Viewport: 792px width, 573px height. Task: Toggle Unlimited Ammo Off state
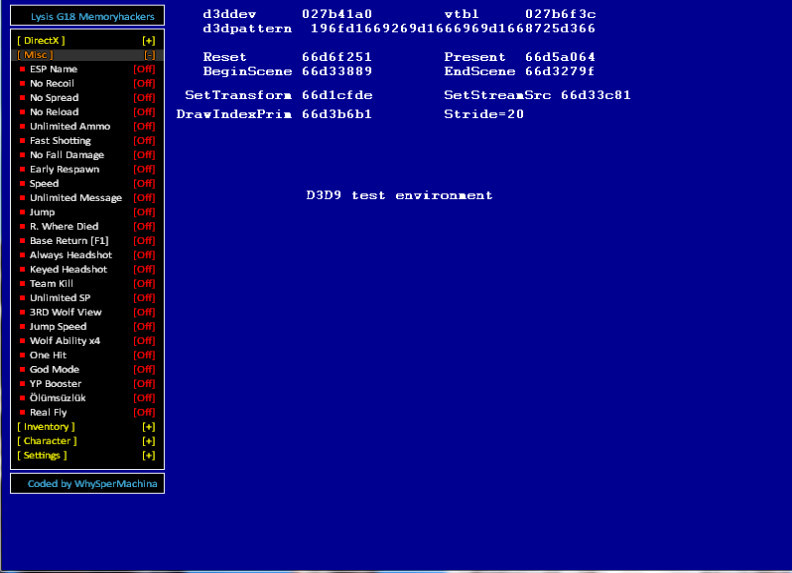click(144, 126)
